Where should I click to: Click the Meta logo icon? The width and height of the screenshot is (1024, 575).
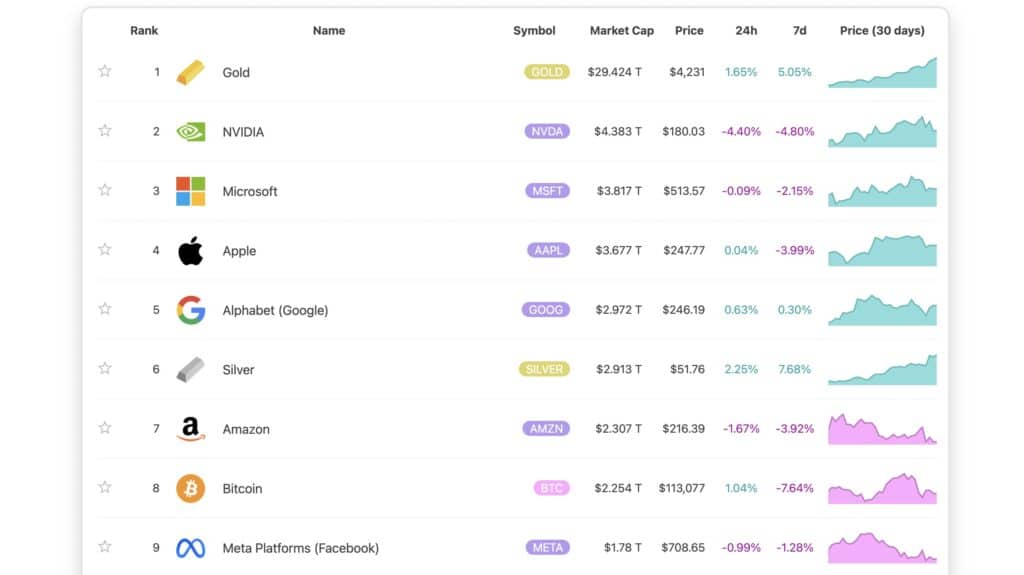point(191,548)
